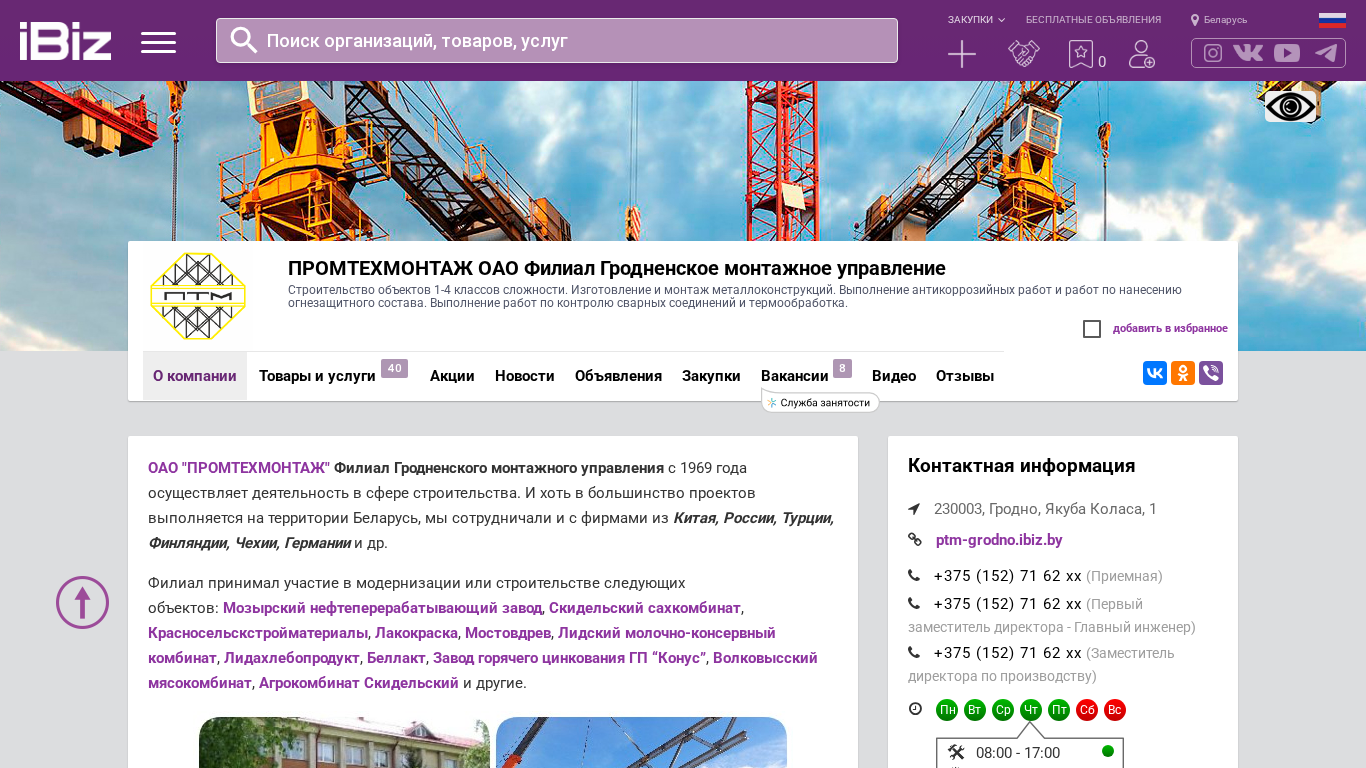Open the ptm-grodno.ibiz.by website link
The height and width of the screenshot is (768, 1366).
999,540
